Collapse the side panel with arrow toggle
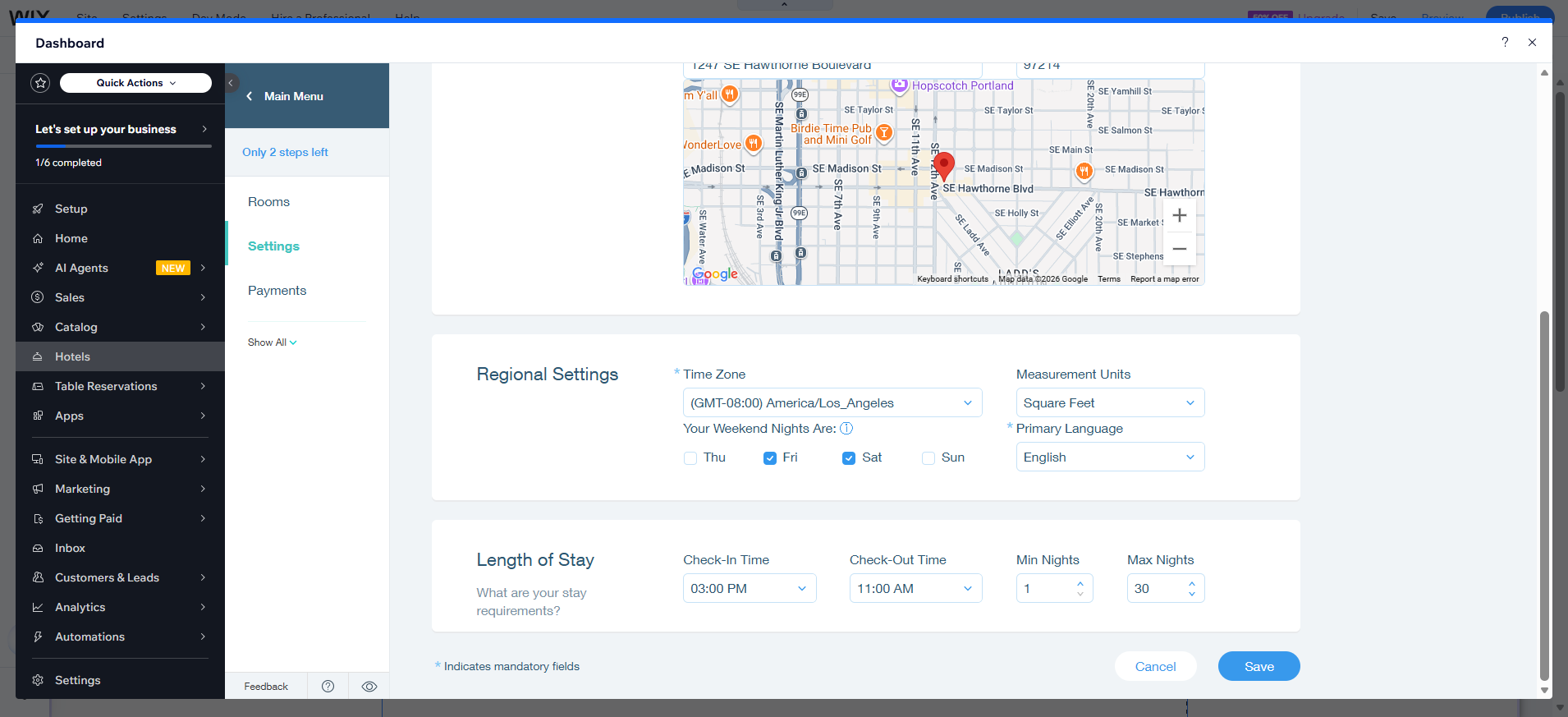The height and width of the screenshot is (717, 1568). pyautogui.click(x=231, y=83)
